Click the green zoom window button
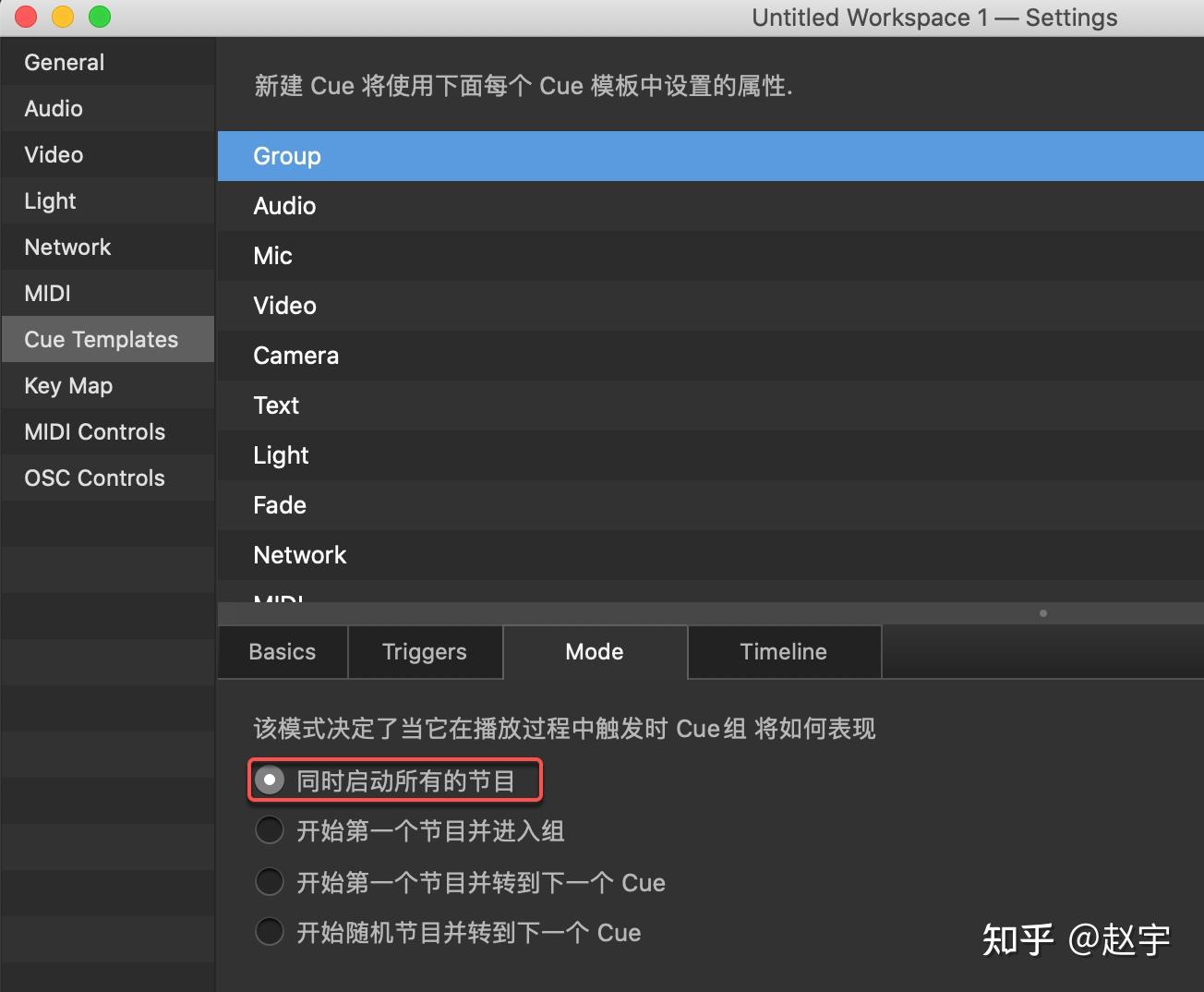The width and height of the screenshot is (1204, 992). (x=100, y=17)
